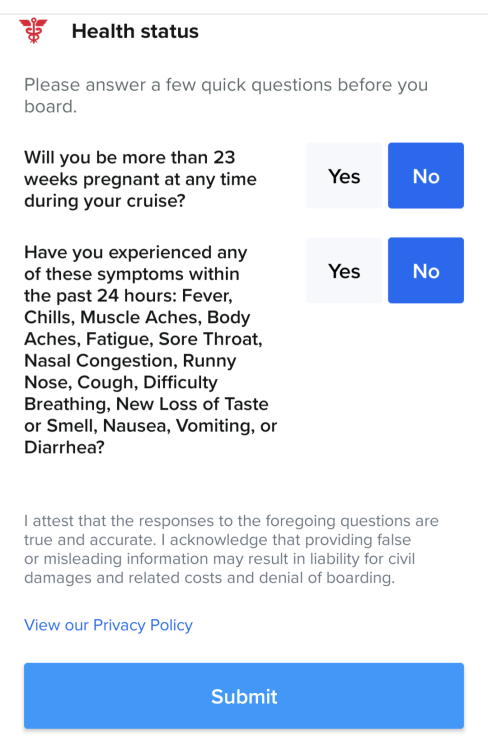Click the red medical caduceus icon

33,31
